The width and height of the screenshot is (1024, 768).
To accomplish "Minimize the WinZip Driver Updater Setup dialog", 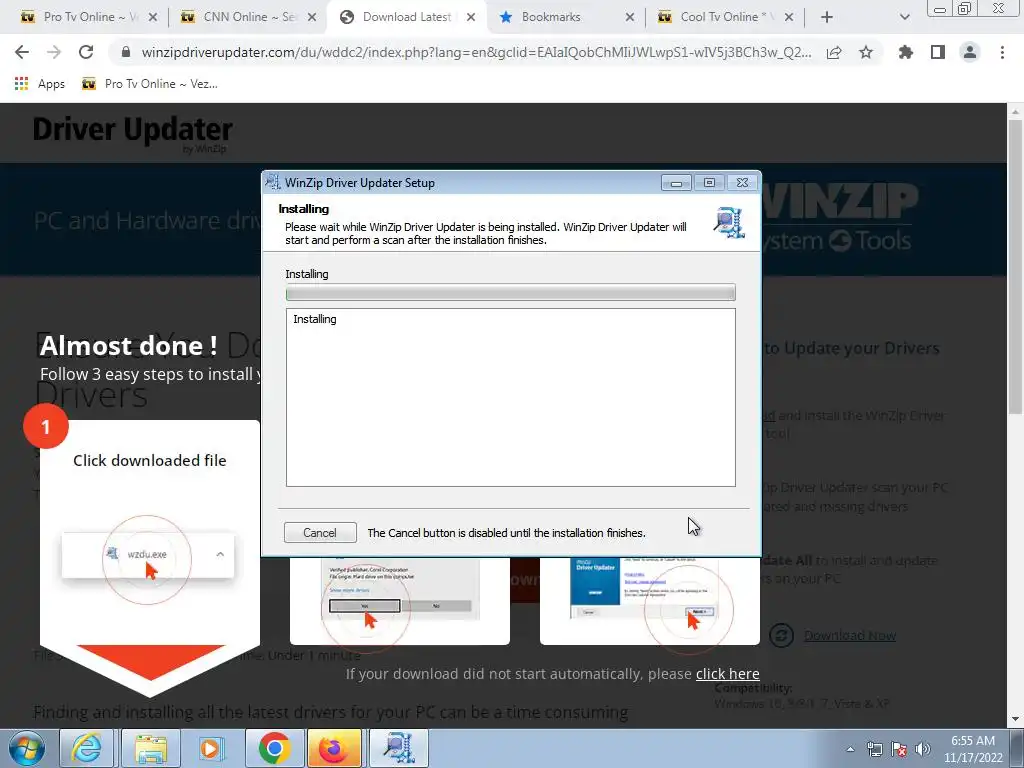I will 676,183.
